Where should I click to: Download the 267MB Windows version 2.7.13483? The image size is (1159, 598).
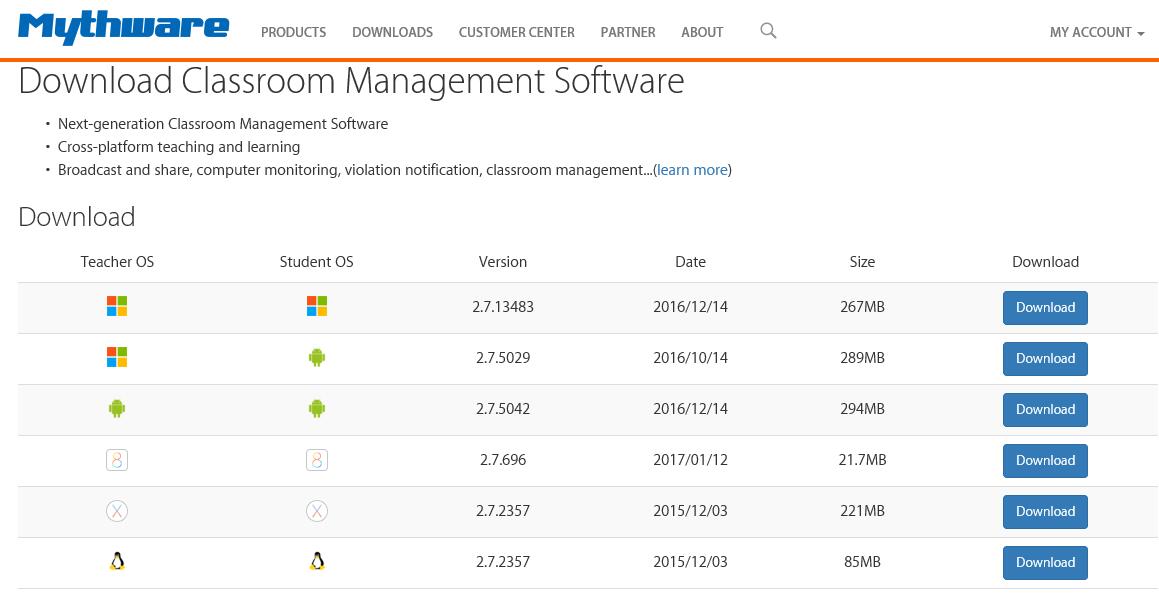click(1045, 308)
